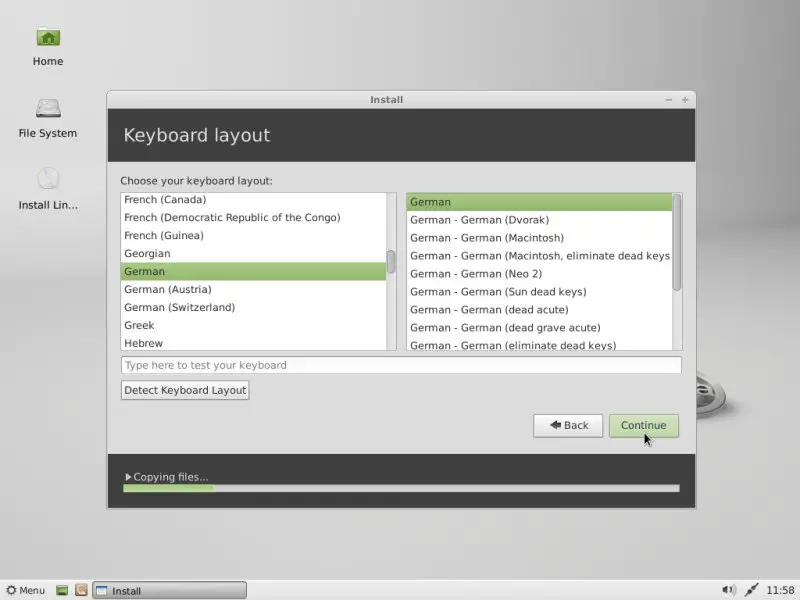Viewport: 800px width, 600px height.
Task: Select the Install window taskbar entry
Action: [x=169, y=590]
